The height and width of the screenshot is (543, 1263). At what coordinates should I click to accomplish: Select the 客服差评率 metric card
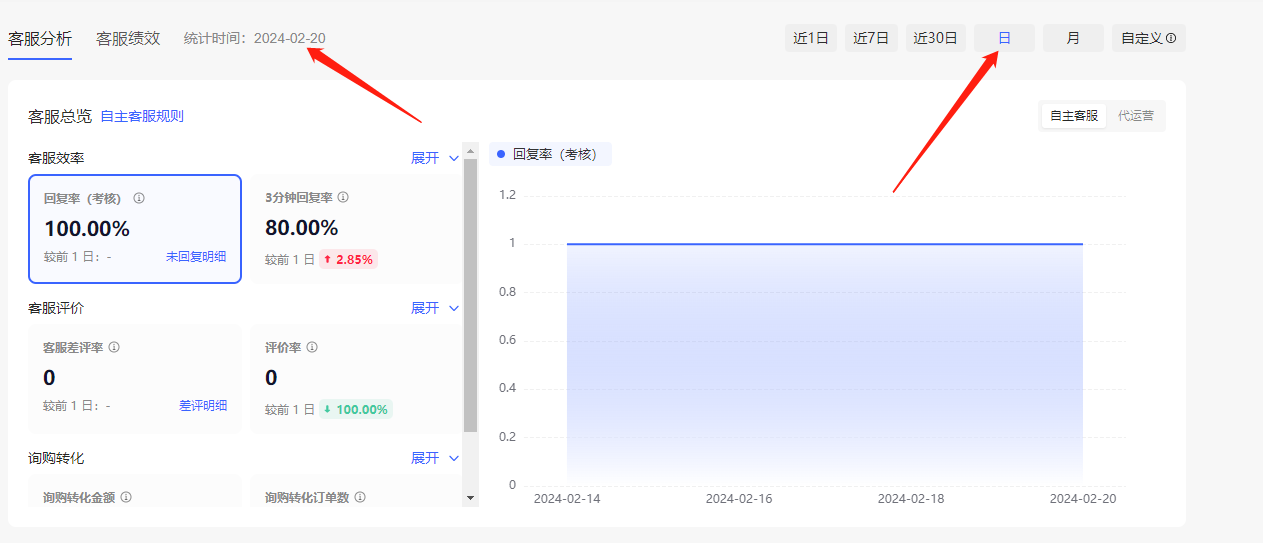pyautogui.click(x=135, y=379)
